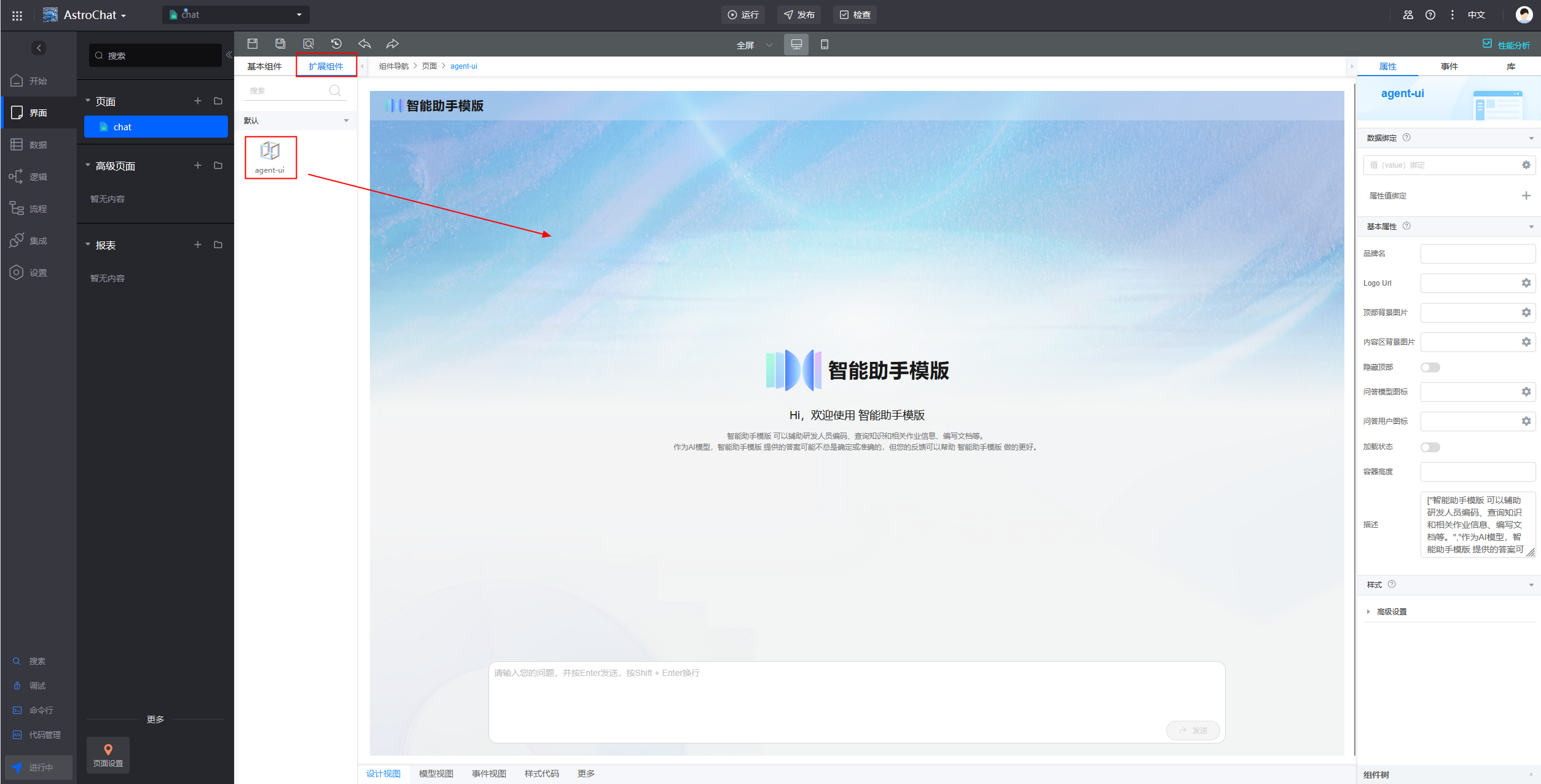
Task: Click the 进行中 status button
Action: click(39, 767)
